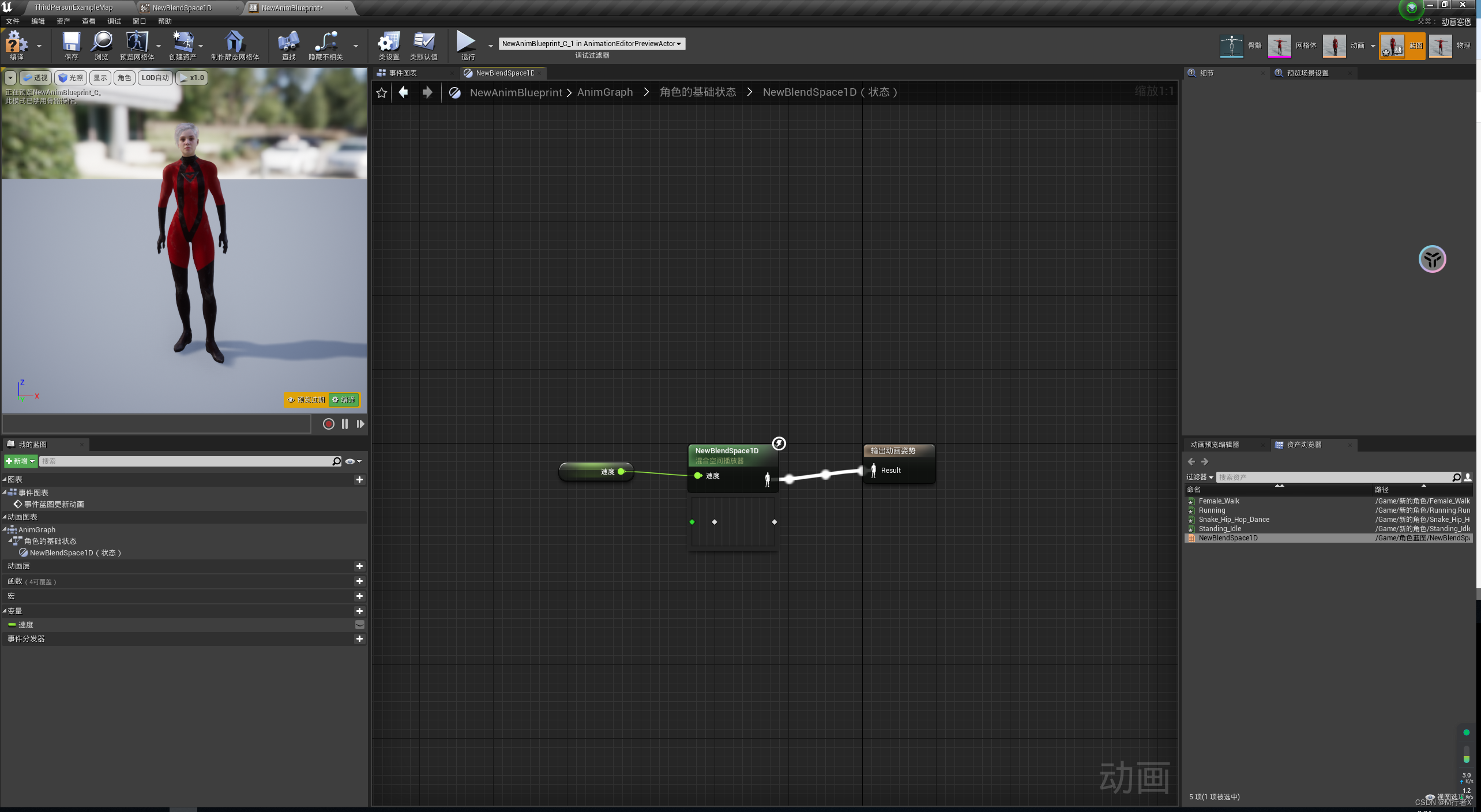Click the middle white blend space sample
This screenshot has width=1481, height=812.
pos(715,522)
